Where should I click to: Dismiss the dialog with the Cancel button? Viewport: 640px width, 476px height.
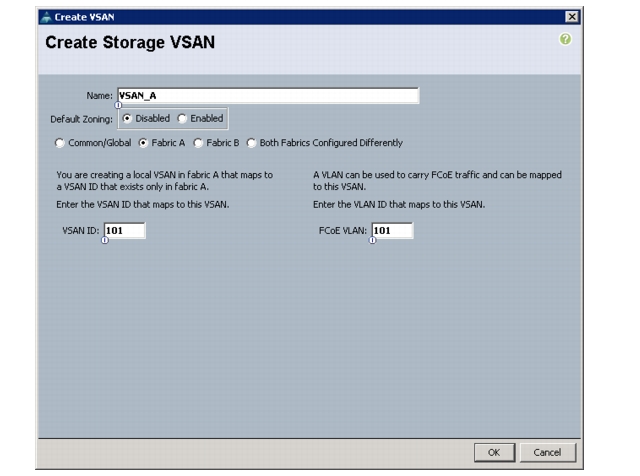tap(547, 452)
